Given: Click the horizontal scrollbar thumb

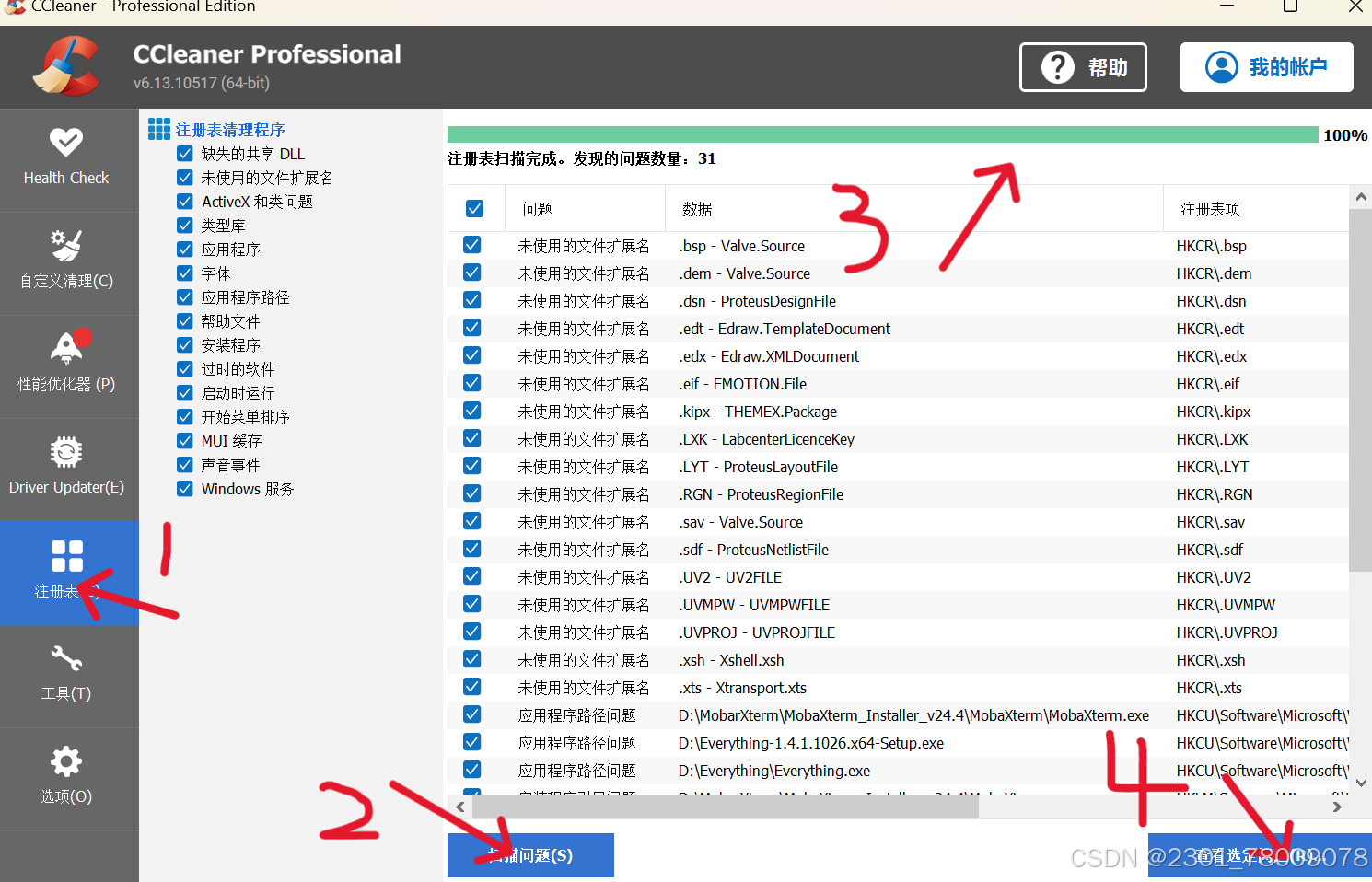Looking at the screenshot, I should pyautogui.click(x=726, y=807).
